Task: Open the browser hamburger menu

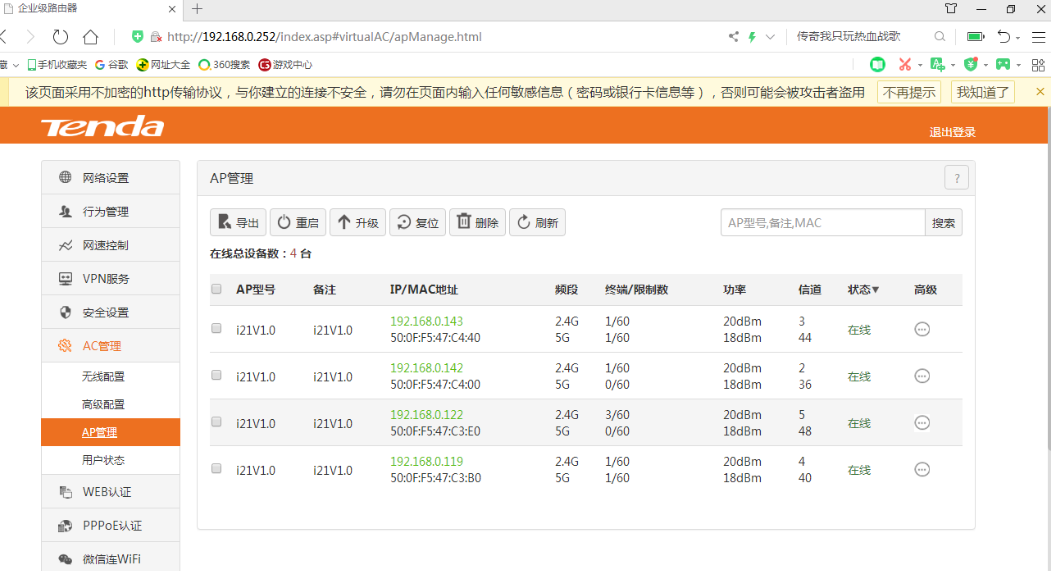Action: (1038, 37)
